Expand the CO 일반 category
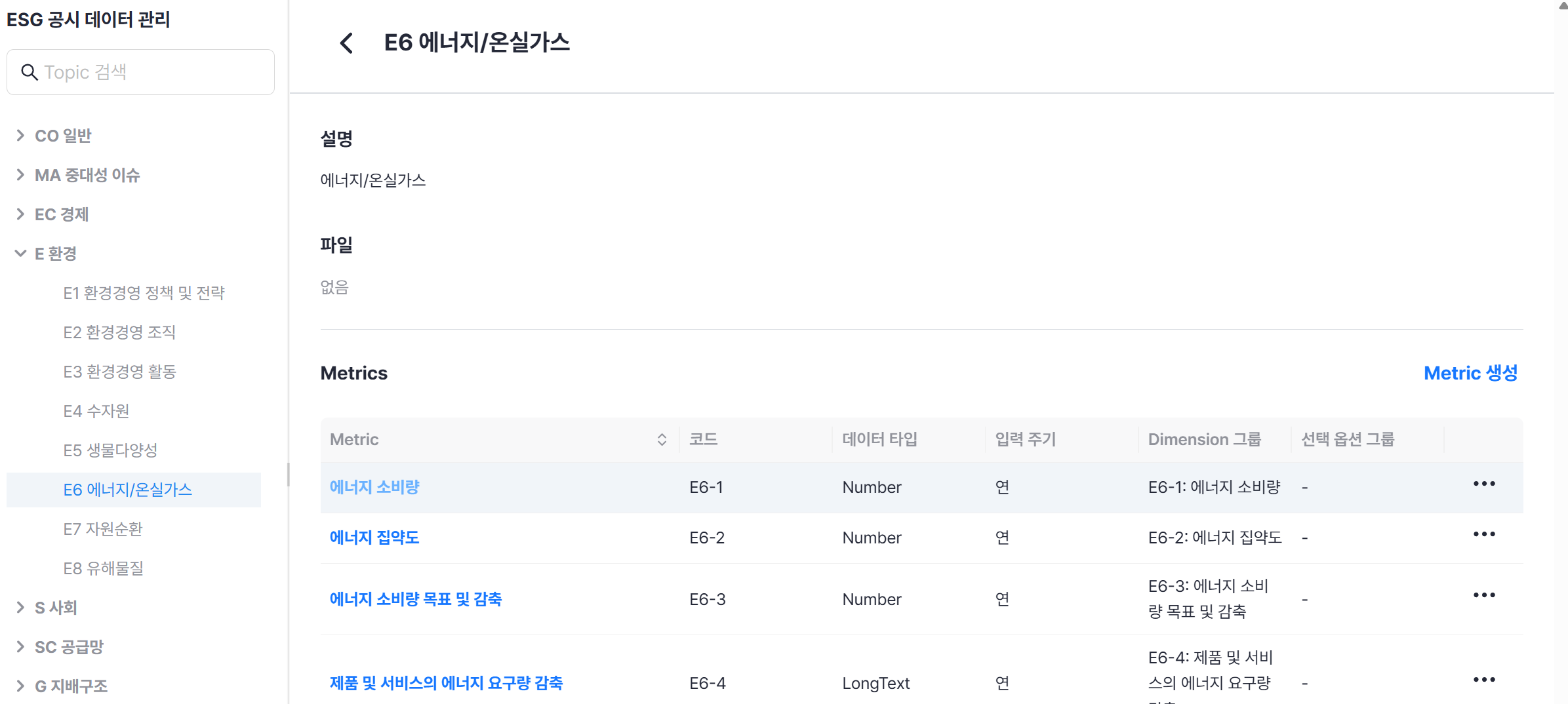 [20, 136]
